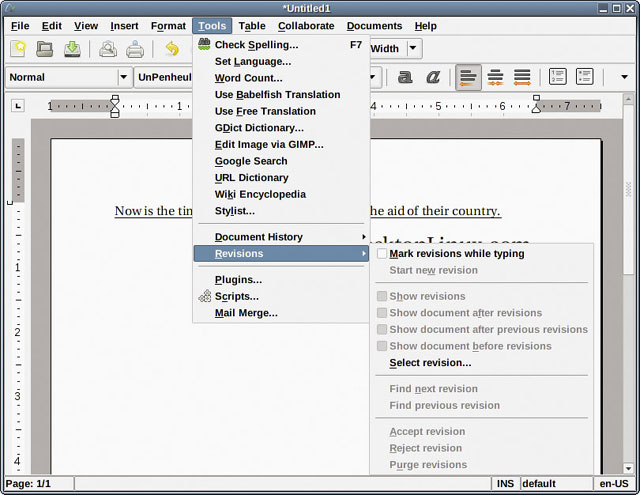Expand Document History submenu

click(x=281, y=237)
